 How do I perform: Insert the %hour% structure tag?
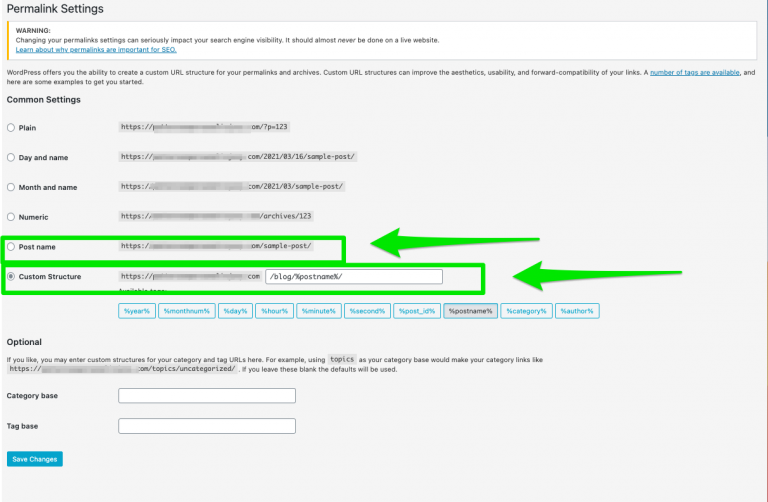(x=275, y=311)
